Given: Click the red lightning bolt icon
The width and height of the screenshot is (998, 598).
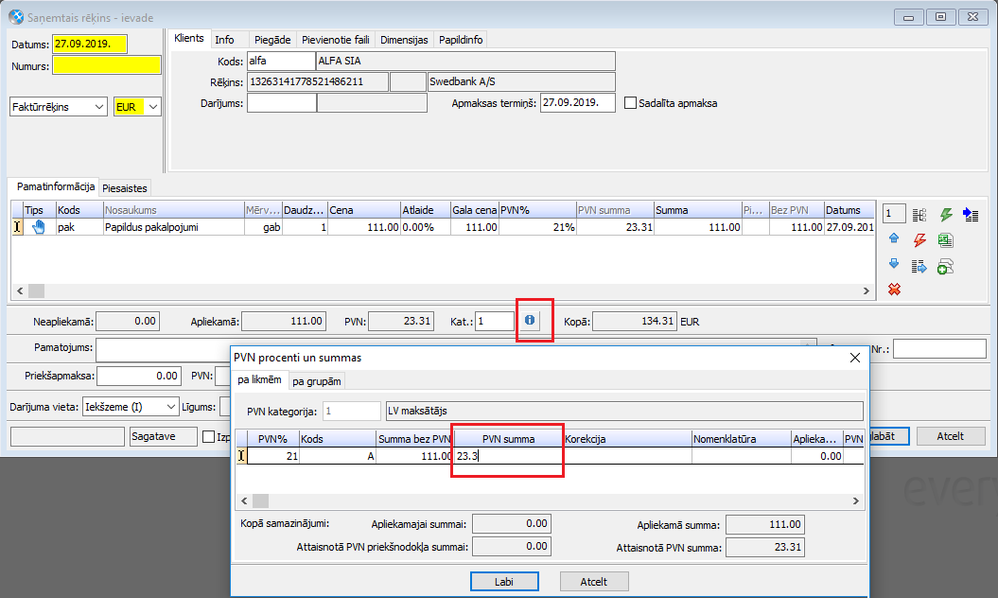Looking at the screenshot, I should [x=919, y=240].
